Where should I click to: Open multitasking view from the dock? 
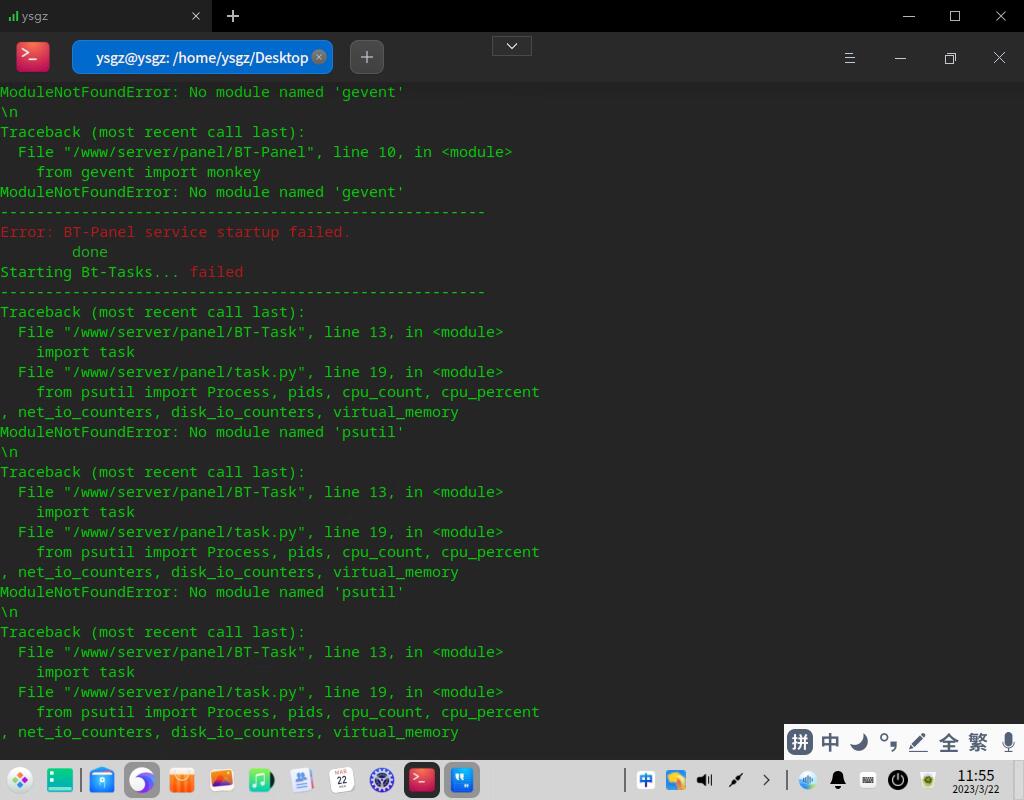[x=60, y=780]
